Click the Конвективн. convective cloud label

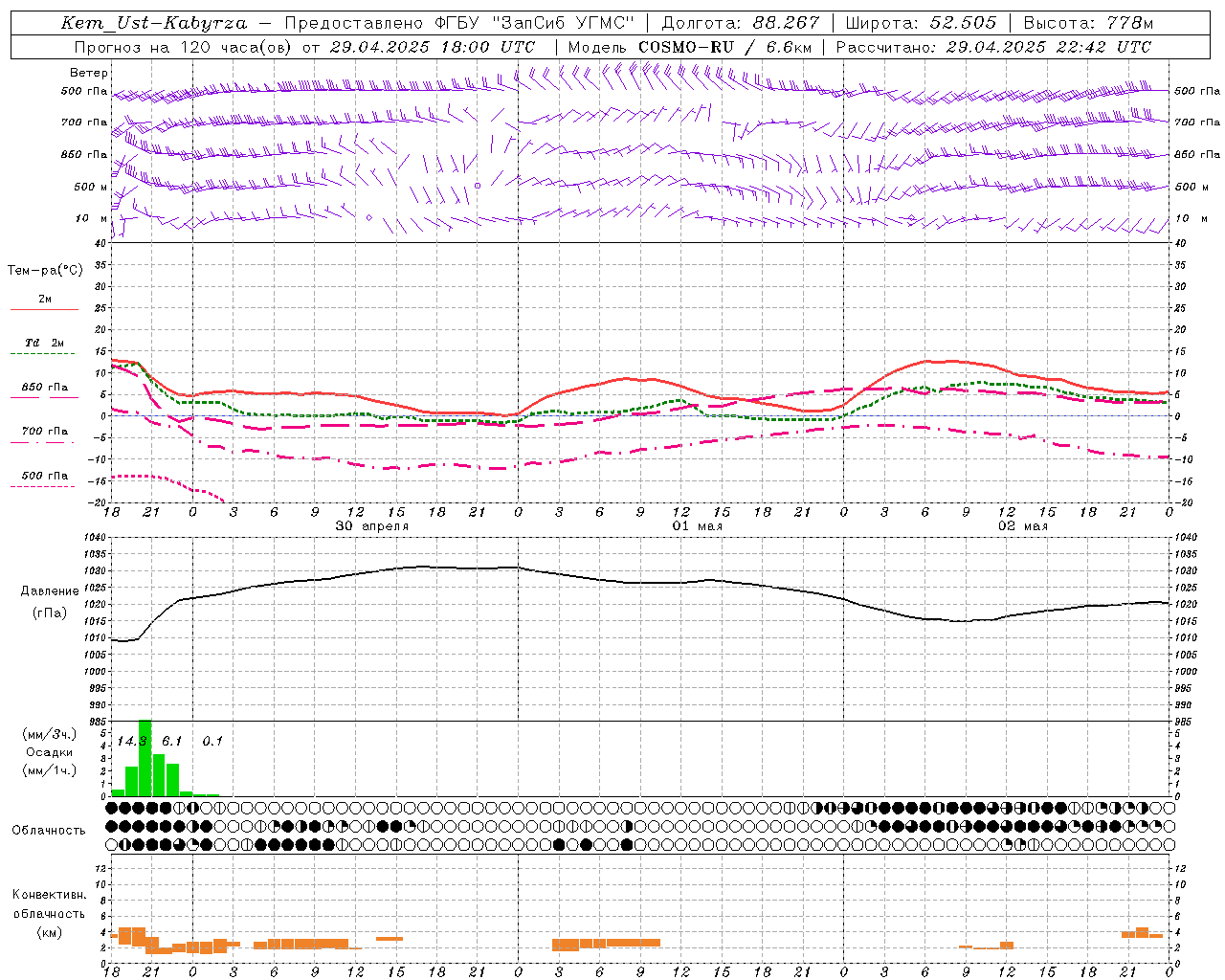49,895
